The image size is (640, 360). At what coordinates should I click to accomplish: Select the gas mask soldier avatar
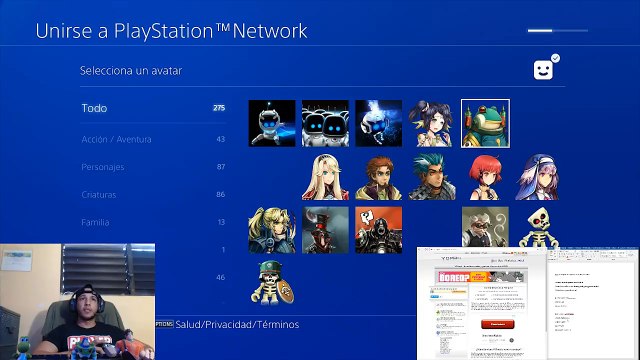pos(378,230)
